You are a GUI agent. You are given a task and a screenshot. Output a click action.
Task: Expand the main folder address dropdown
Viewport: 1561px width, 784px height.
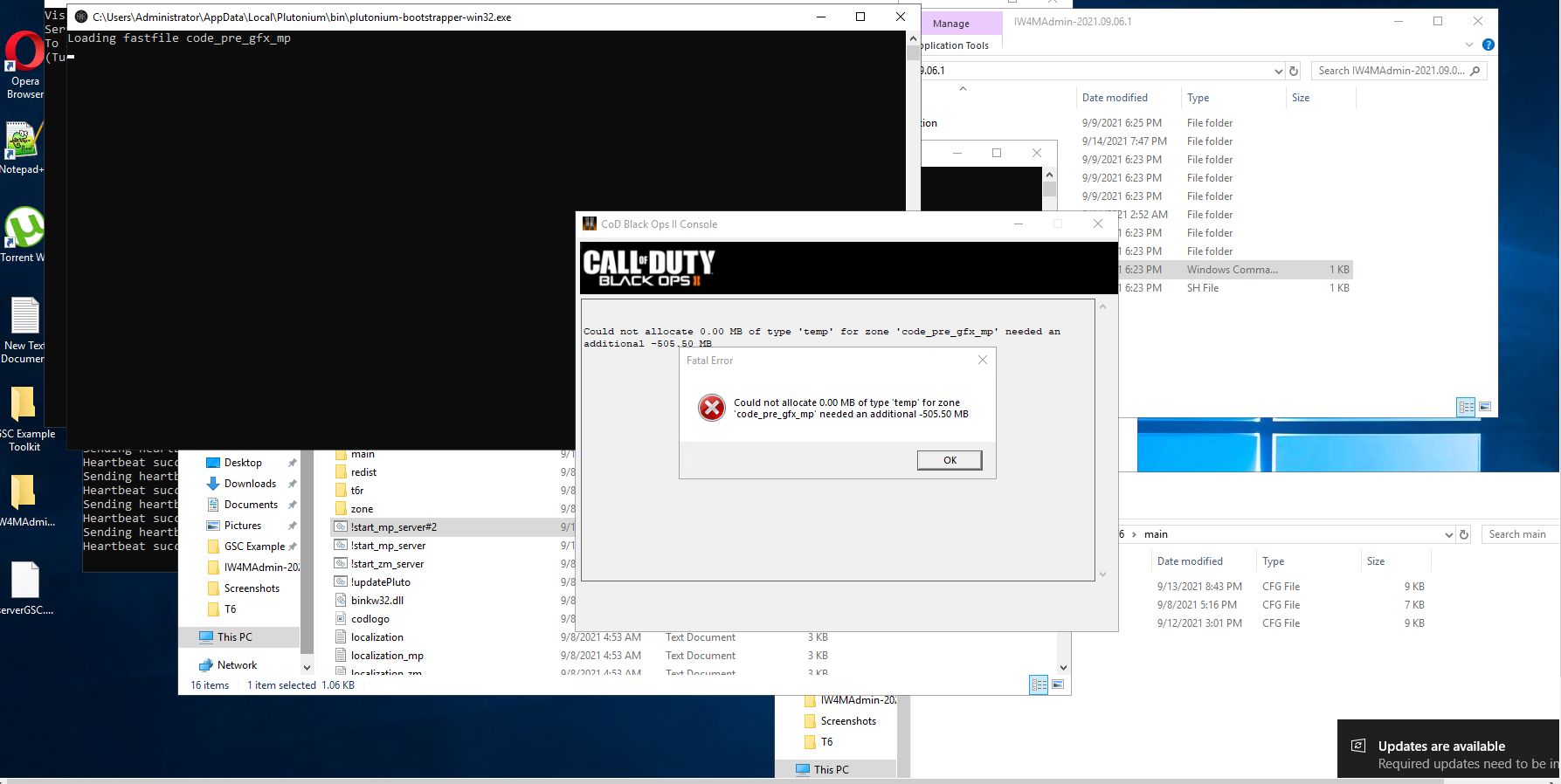coord(1448,534)
